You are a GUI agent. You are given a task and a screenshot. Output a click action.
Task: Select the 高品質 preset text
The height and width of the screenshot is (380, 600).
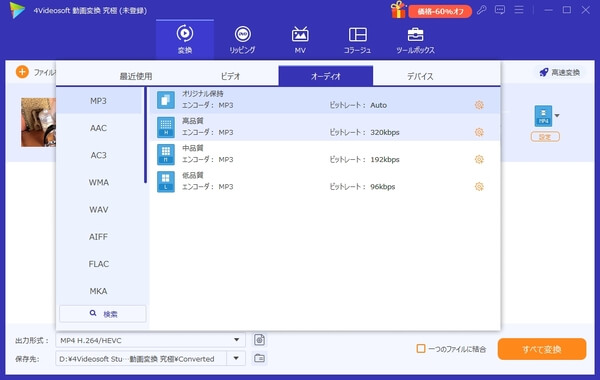[x=192, y=121]
